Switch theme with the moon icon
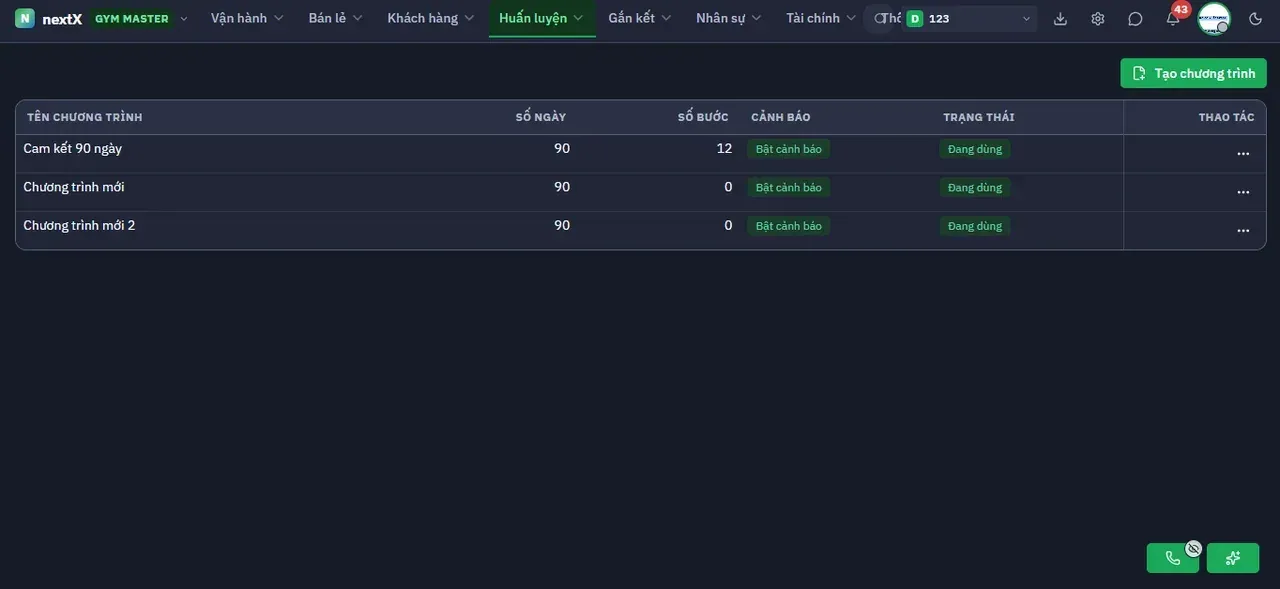The width and height of the screenshot is (1280, 589). (1256, 19)
